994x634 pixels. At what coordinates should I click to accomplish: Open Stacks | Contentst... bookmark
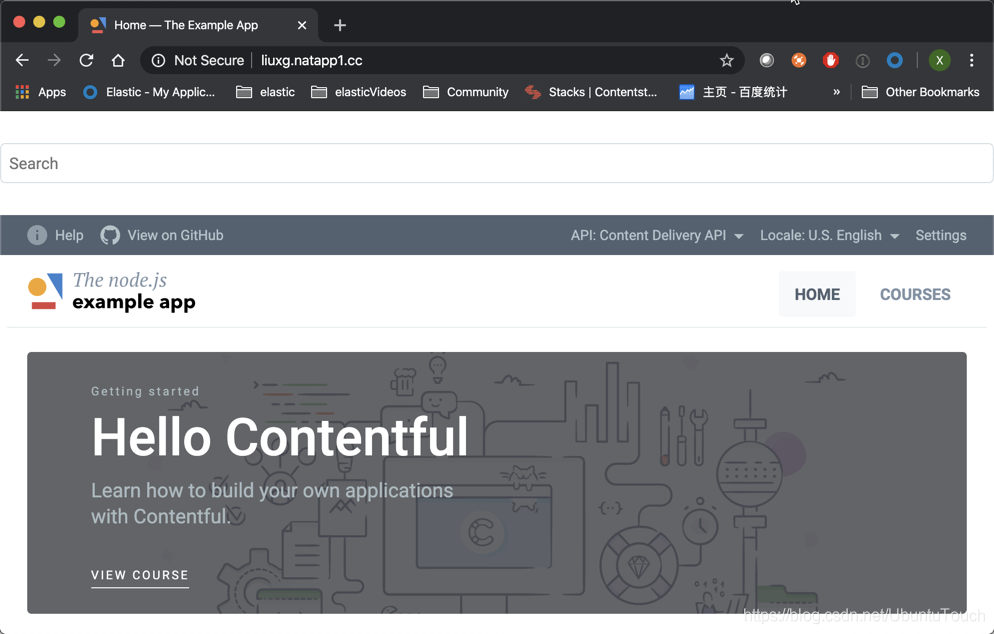click(x=591, y=92)
